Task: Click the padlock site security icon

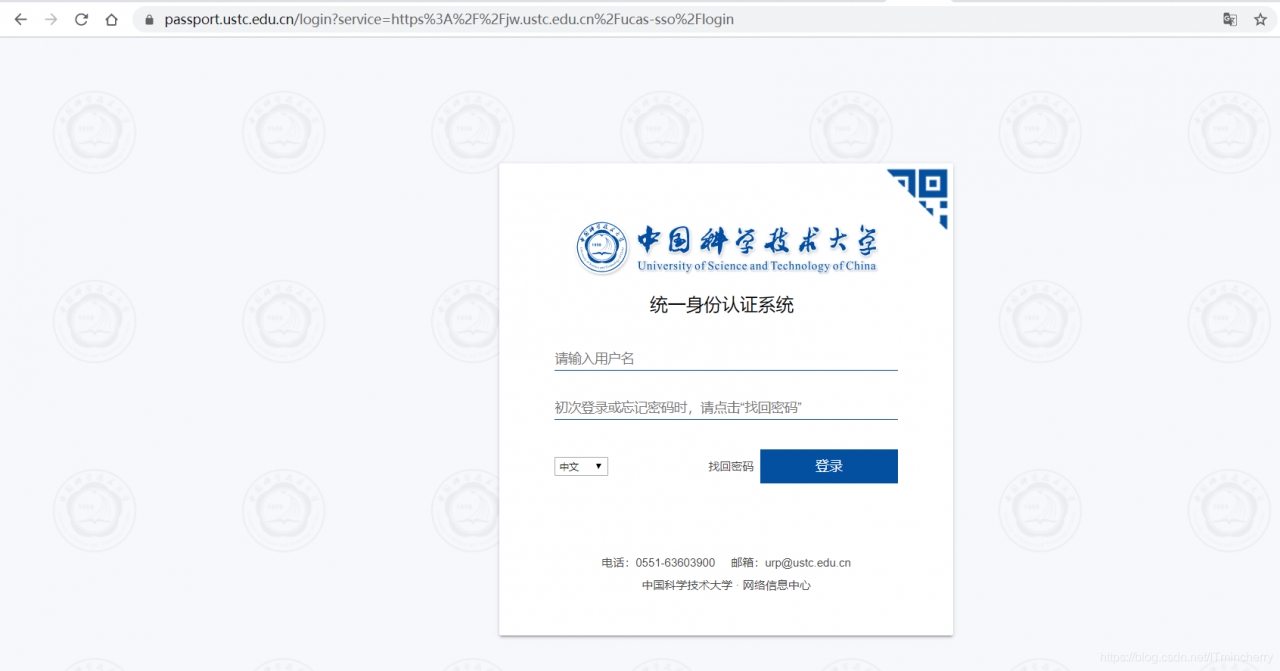Action: tap(150, 19)
